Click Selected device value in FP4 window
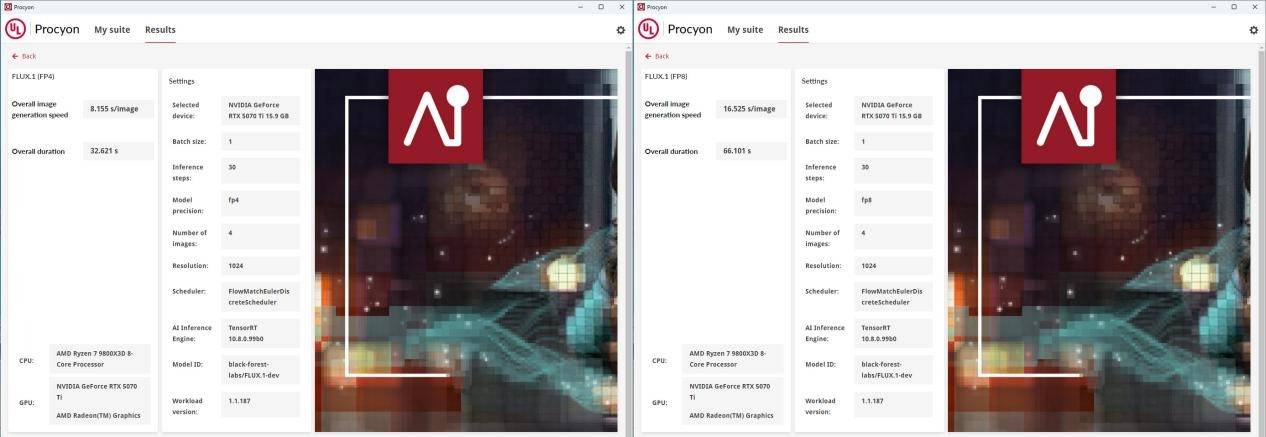1266x437 pixels. point(261,110)
